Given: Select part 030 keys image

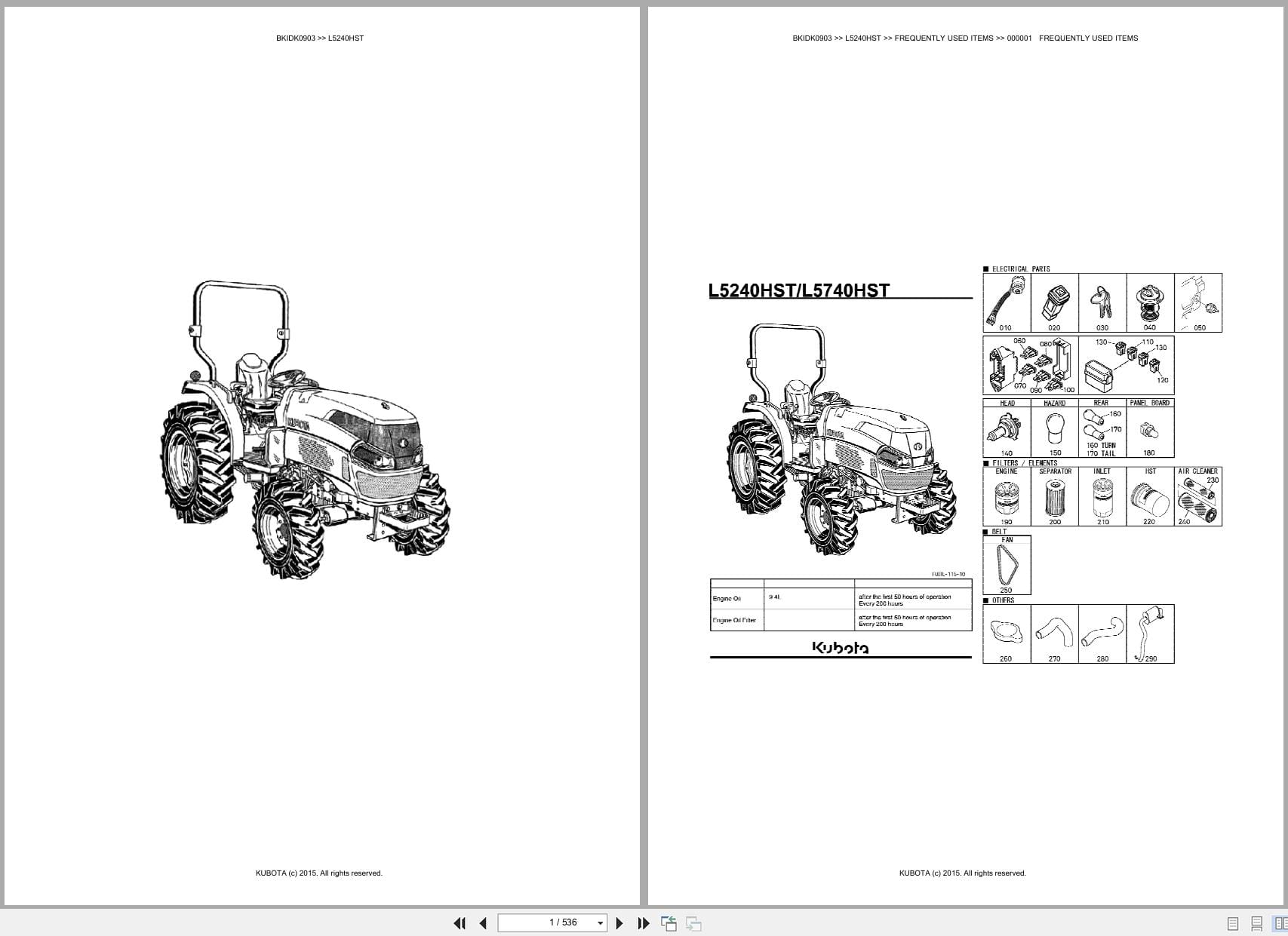Looking at the screenshot, I should (x=1102, y=302).
